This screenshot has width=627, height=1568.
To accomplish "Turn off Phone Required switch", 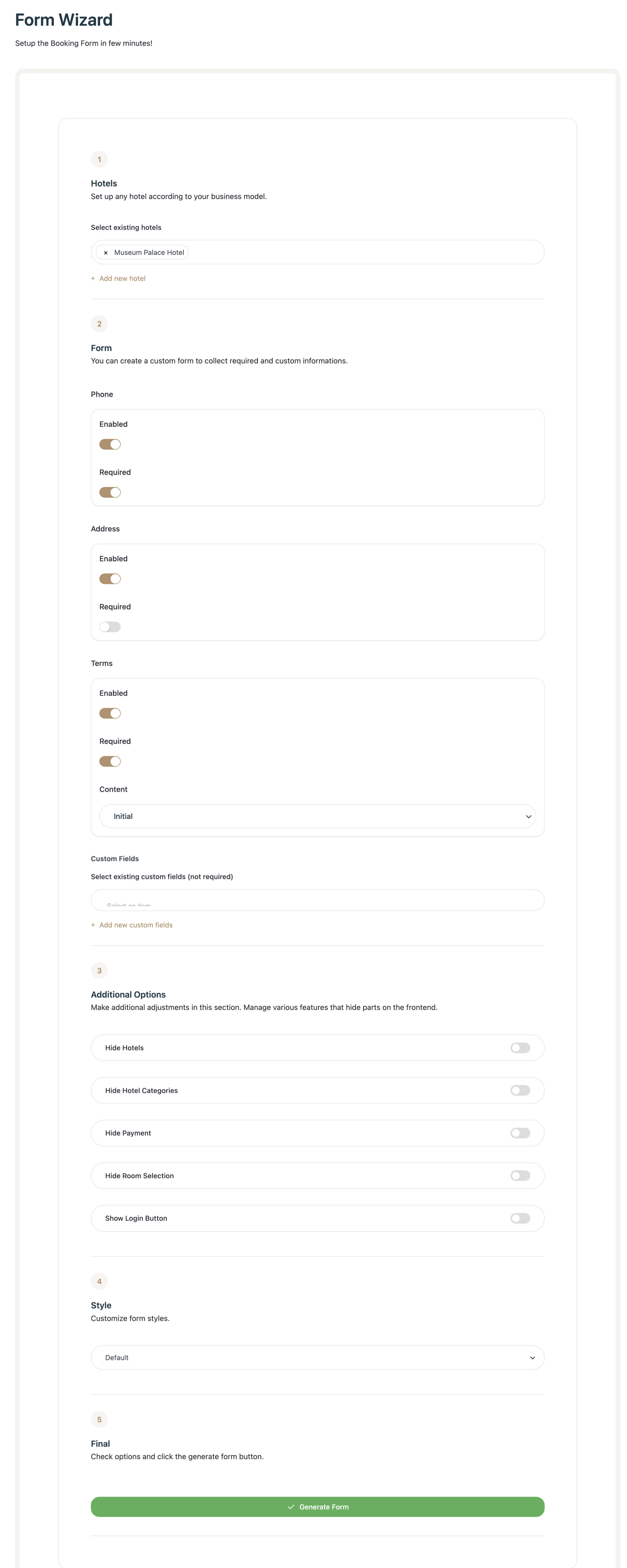I will coord(110,492).
